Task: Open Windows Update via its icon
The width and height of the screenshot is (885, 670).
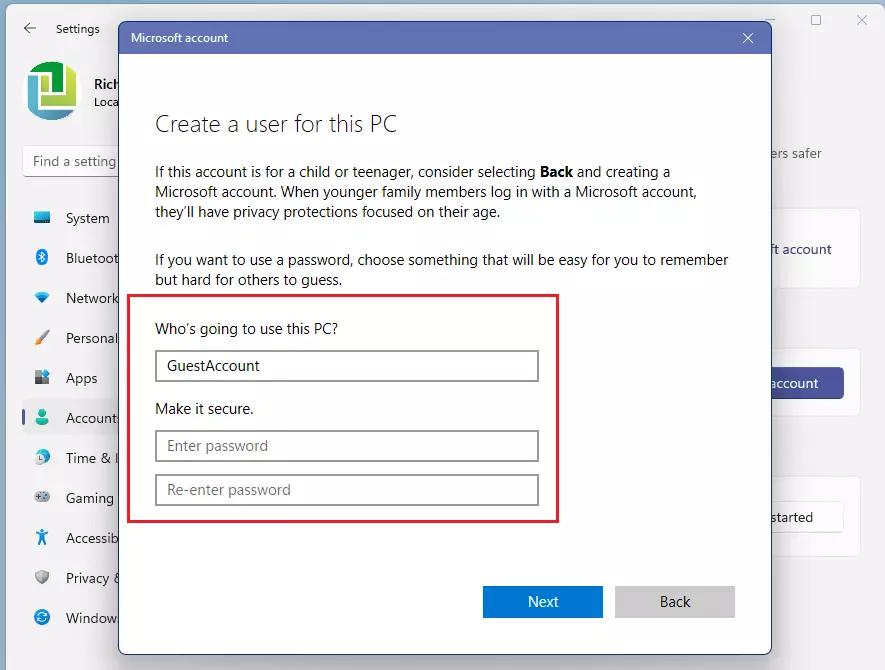Action: tap(42, 618)
